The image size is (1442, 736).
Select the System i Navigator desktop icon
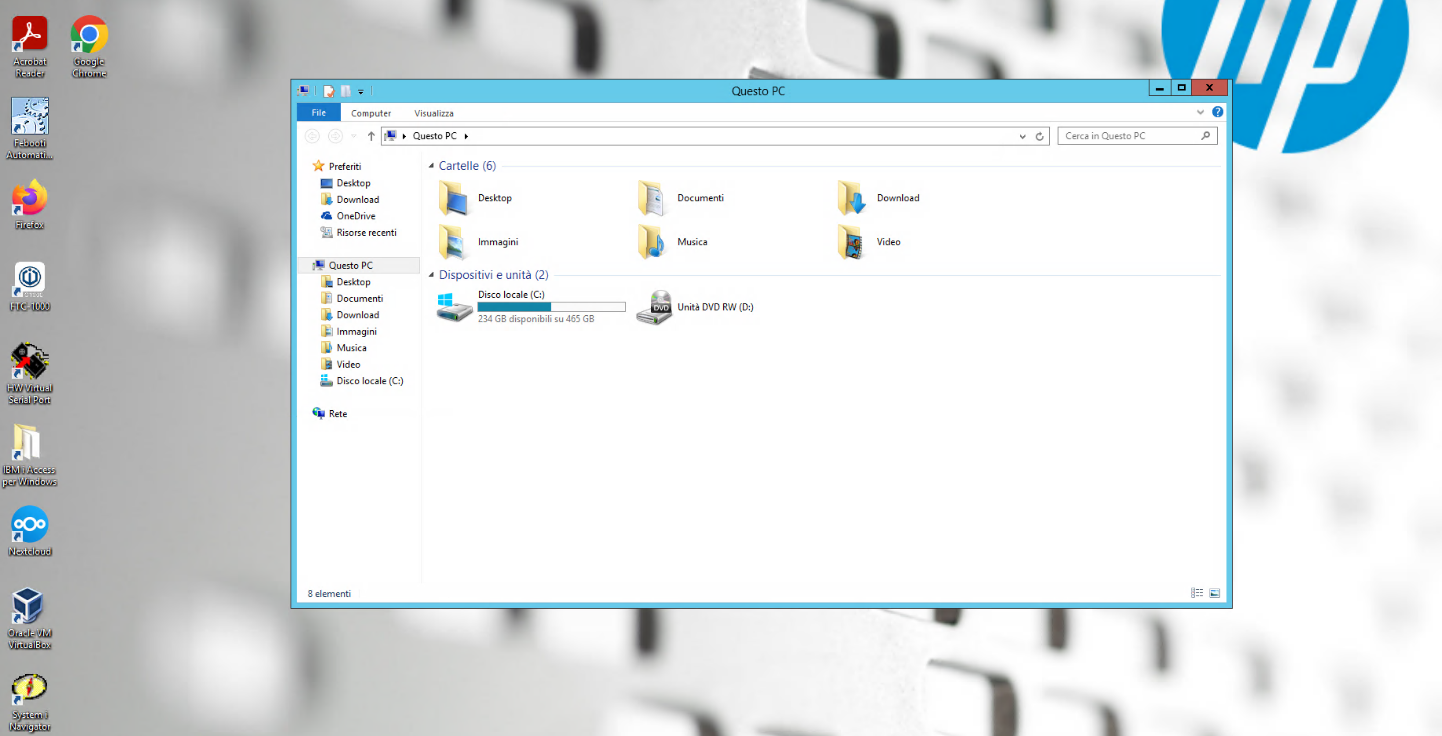pyautogui.click(x=30, y=701)
